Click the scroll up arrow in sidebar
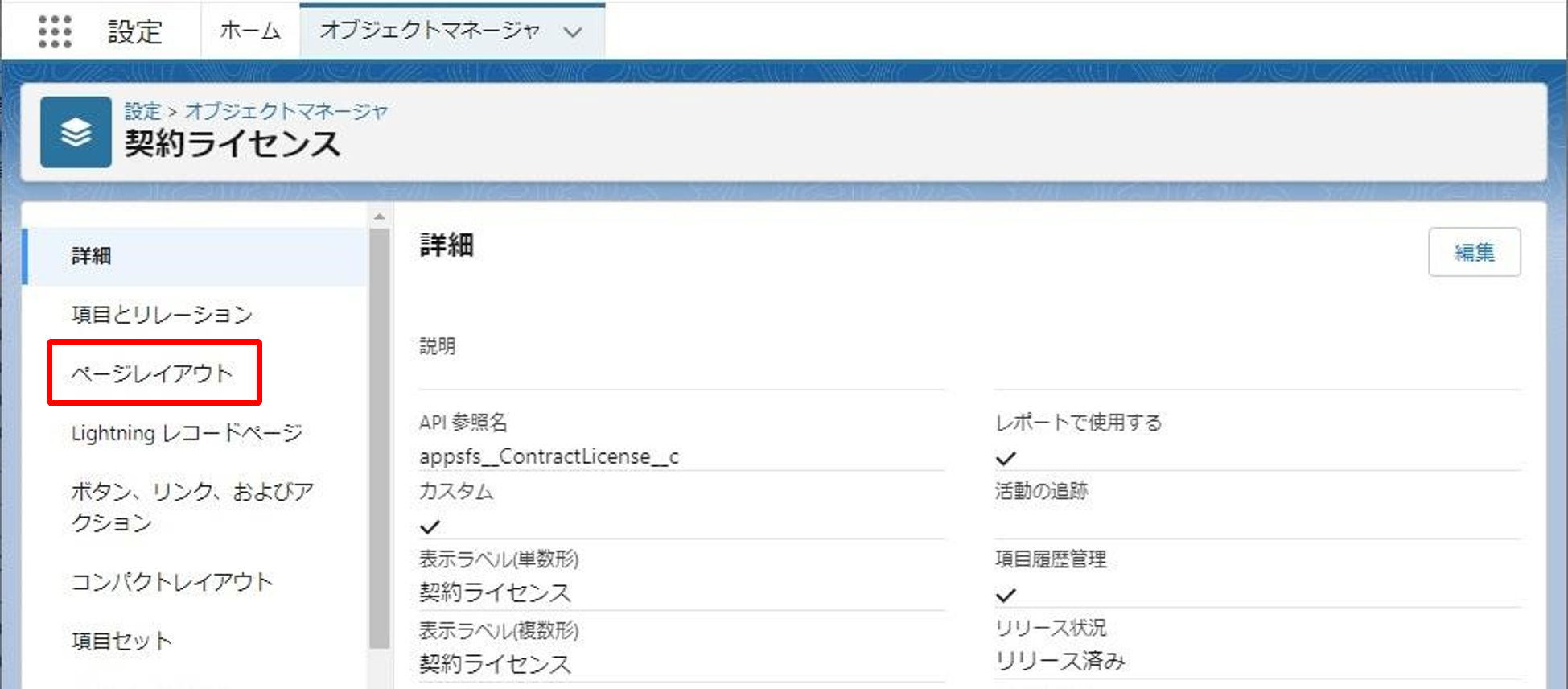The image size is (1568, 689). tap(380, 217)
